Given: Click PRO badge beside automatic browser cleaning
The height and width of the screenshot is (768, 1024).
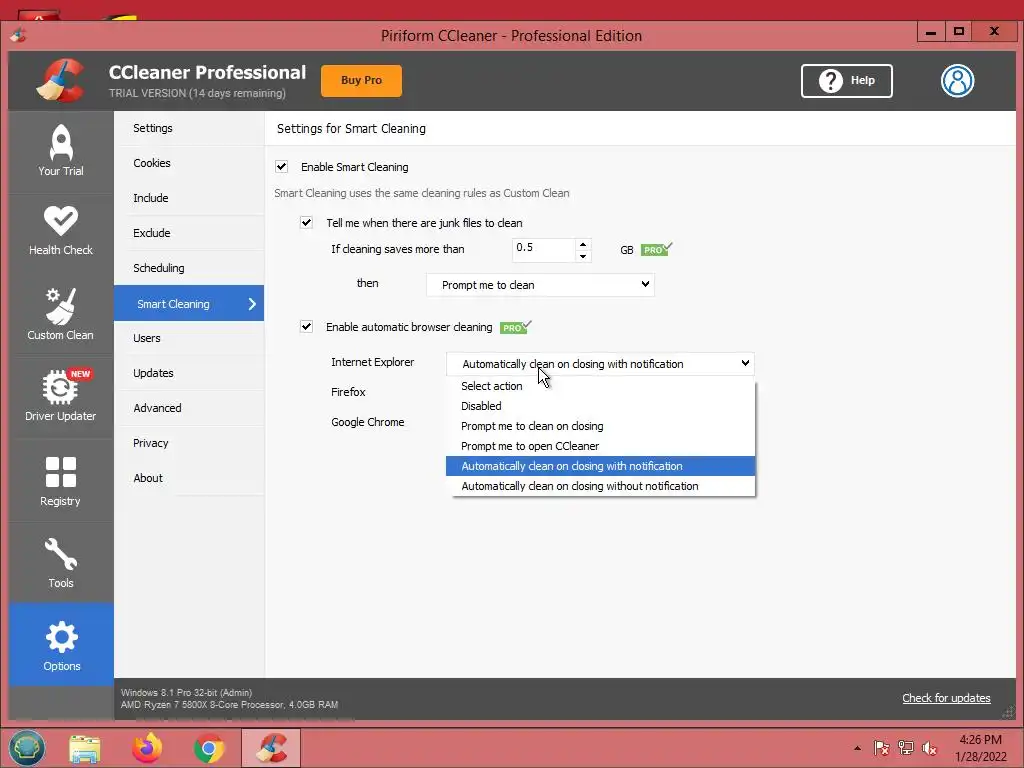Looking at the screenshot, I should point(515,327).
